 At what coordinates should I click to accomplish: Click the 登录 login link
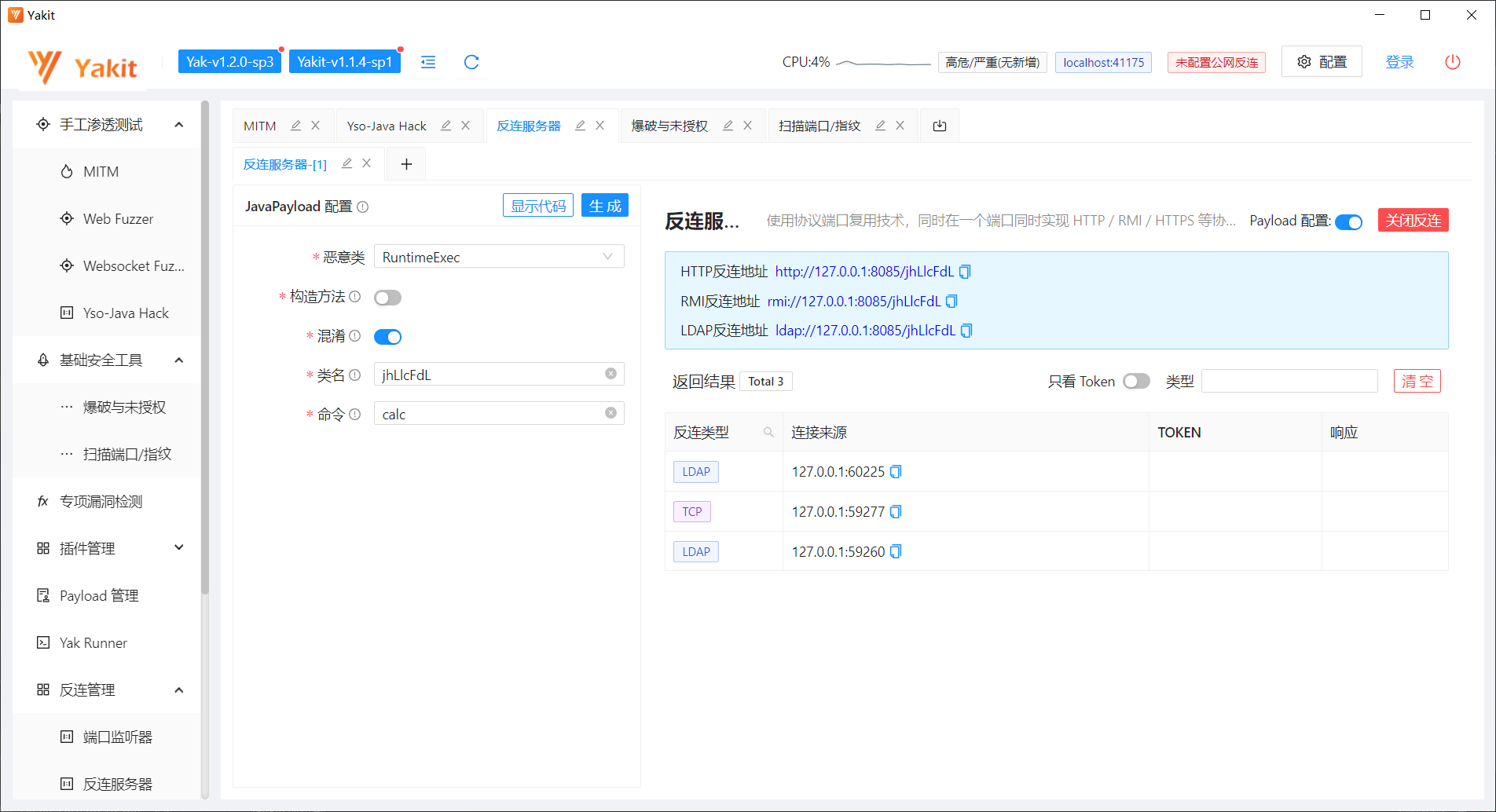point(1399,62)
